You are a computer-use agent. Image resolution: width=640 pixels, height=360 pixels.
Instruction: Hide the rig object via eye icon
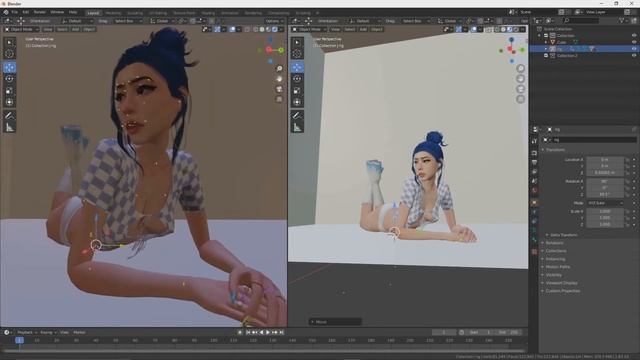pyautogui.click(x=634, y=49)
